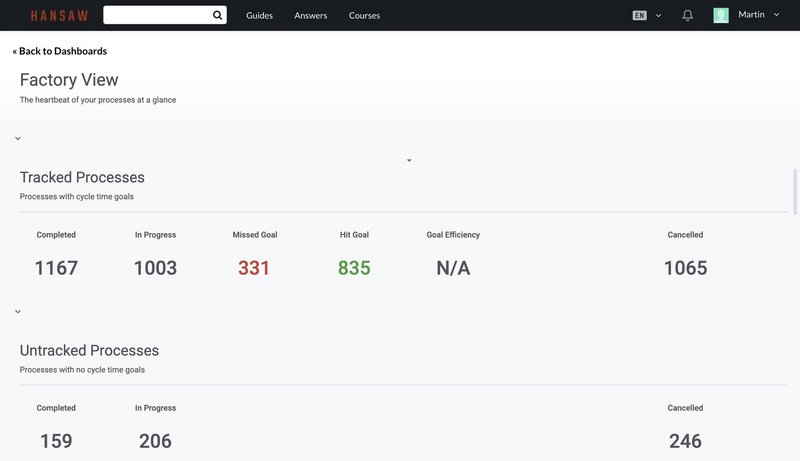Open the Answers menu
The width and height of the screenshot is (800, 461).
(311, 15)
